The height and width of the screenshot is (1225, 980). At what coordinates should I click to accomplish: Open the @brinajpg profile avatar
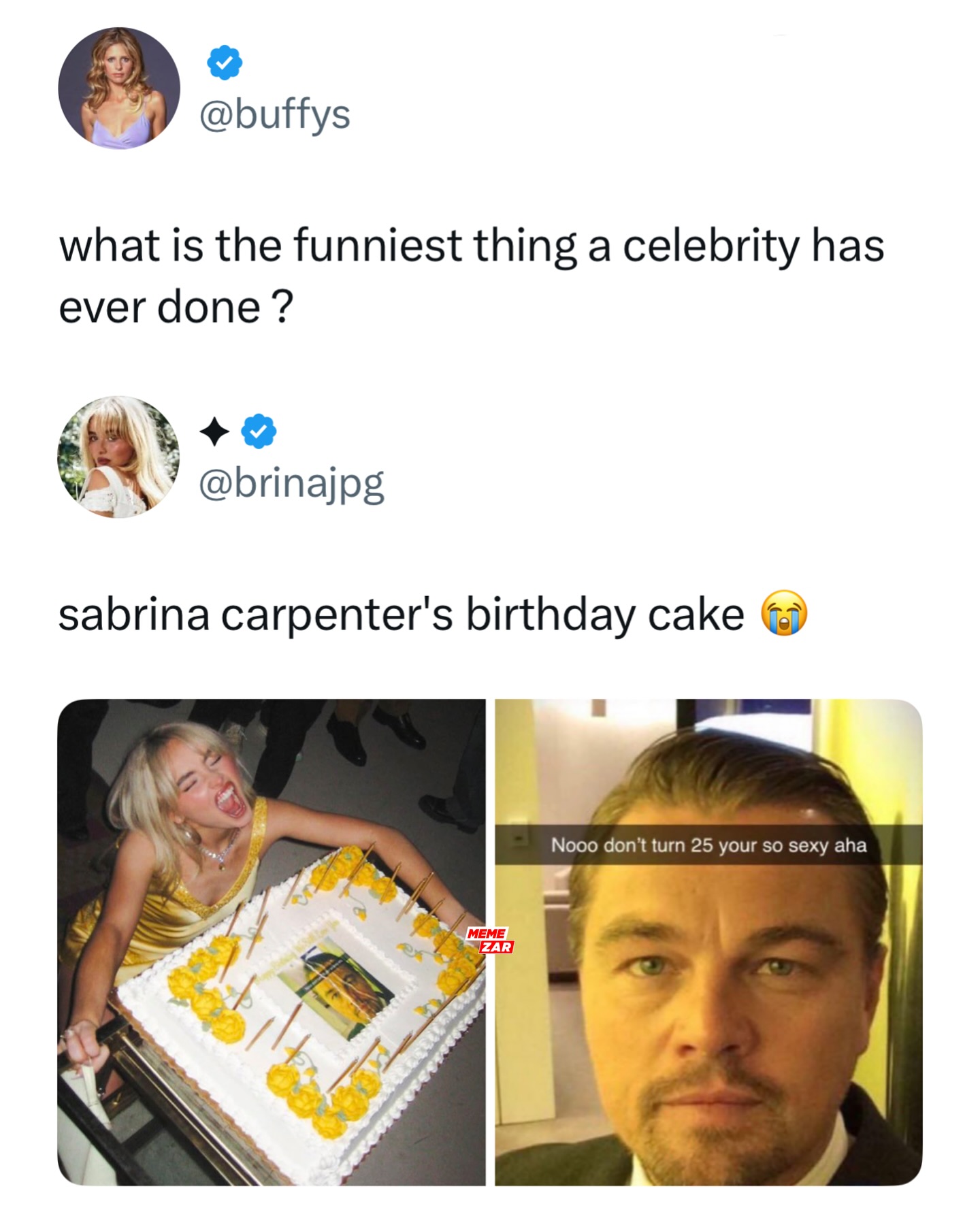tap(119, 457)
